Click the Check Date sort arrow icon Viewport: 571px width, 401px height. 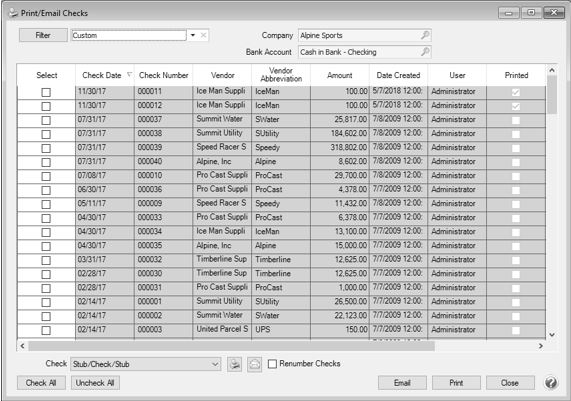tap(129, 75)
